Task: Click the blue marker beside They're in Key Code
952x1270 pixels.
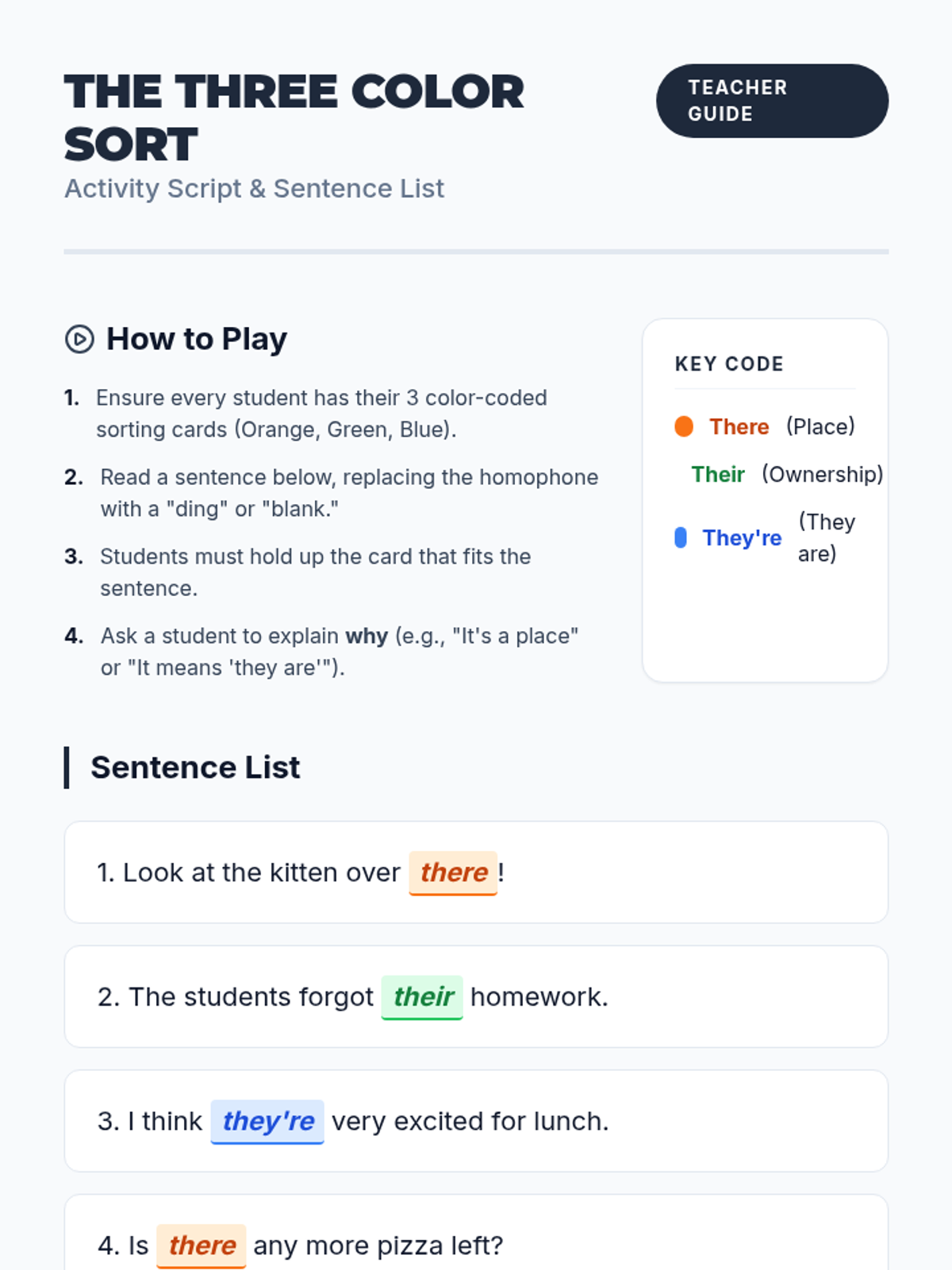Action: pos(681,537)
